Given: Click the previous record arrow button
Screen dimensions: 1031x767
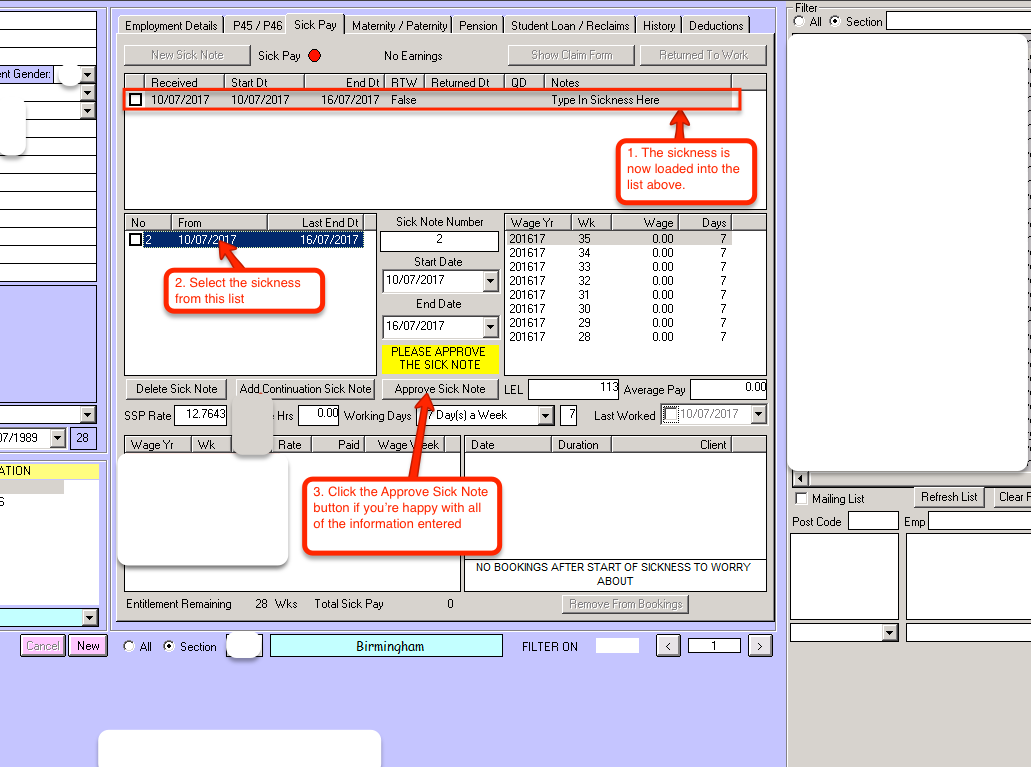Looking at the screenshot, I should pos(668,646).
